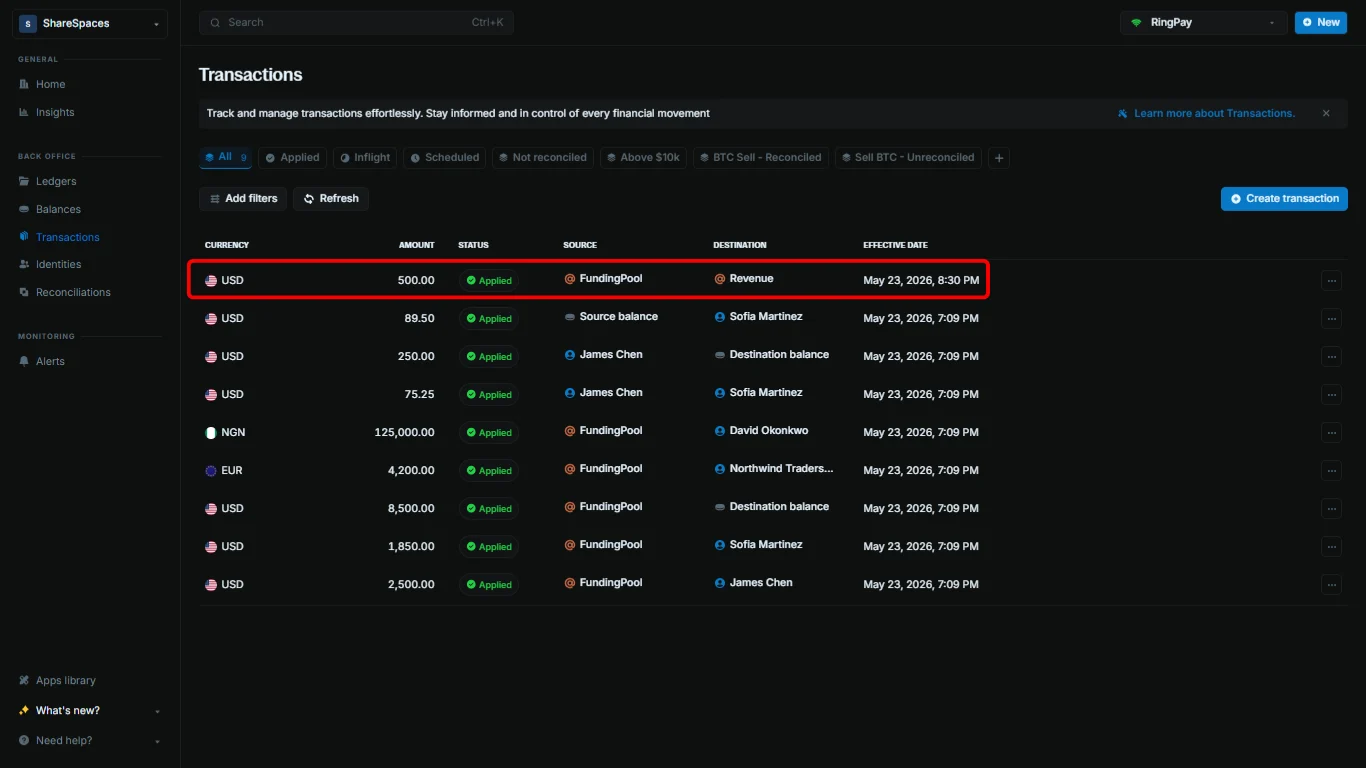Open the Above $10k view
Image resolution: width=1366 pixels, height=768 pixels.
(x=643, y=157)
